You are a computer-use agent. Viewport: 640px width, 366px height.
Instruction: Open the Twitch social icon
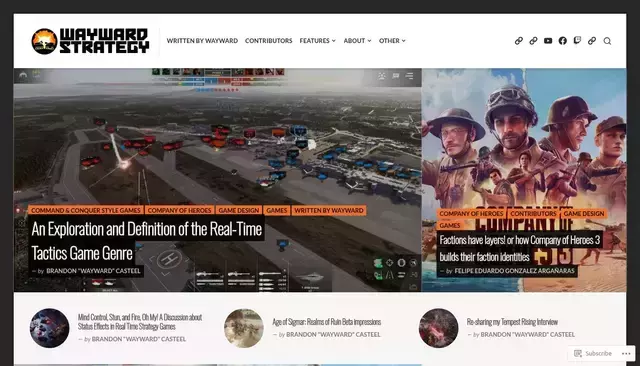tap(577, 40)
